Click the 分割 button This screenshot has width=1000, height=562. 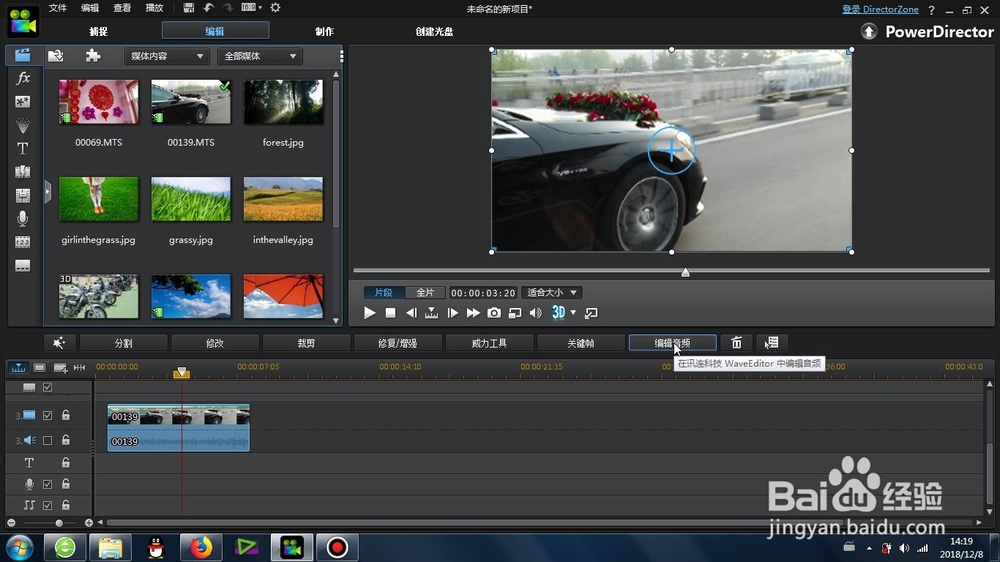pyautogui.click(x=124, y=343)
